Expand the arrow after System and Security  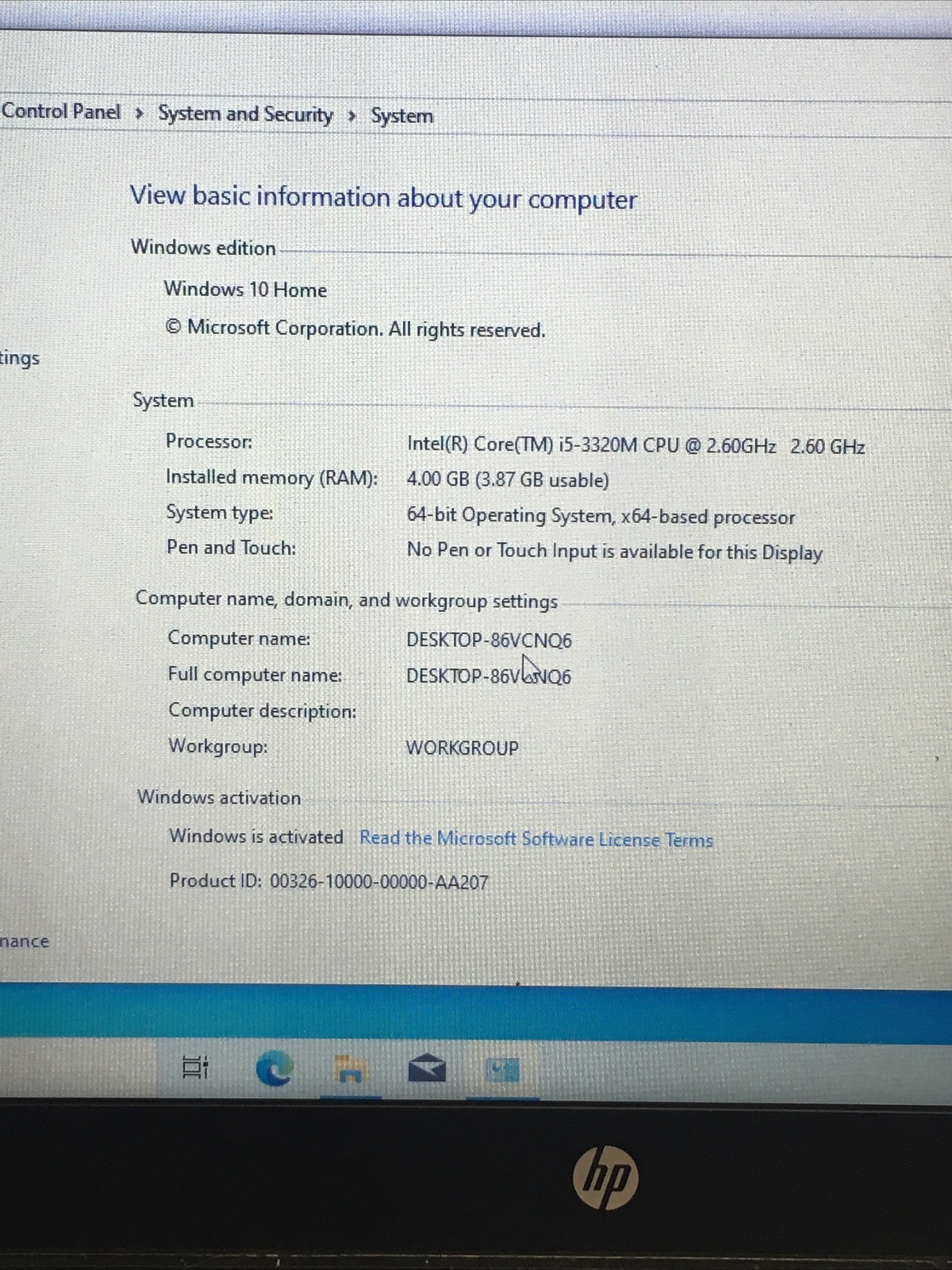(351, 117)
